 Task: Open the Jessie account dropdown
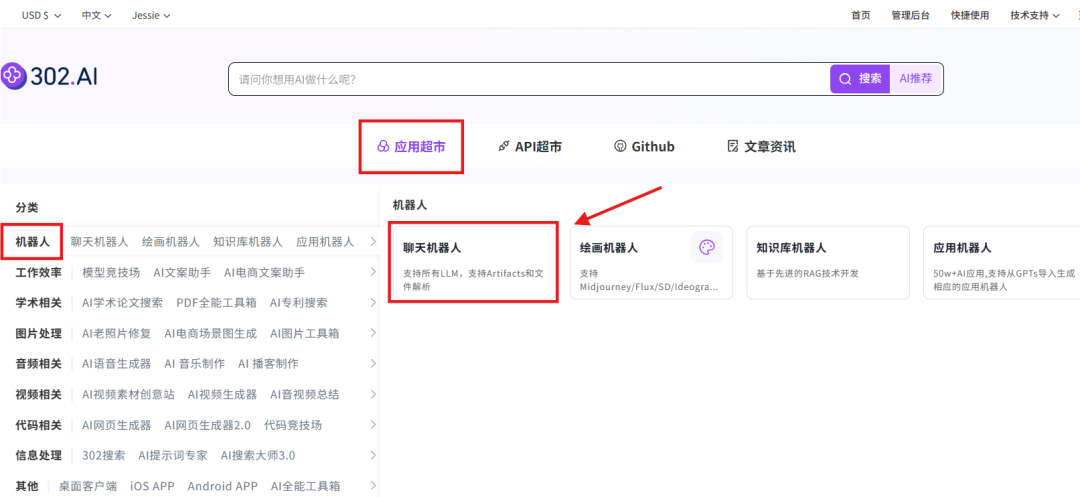152,15
